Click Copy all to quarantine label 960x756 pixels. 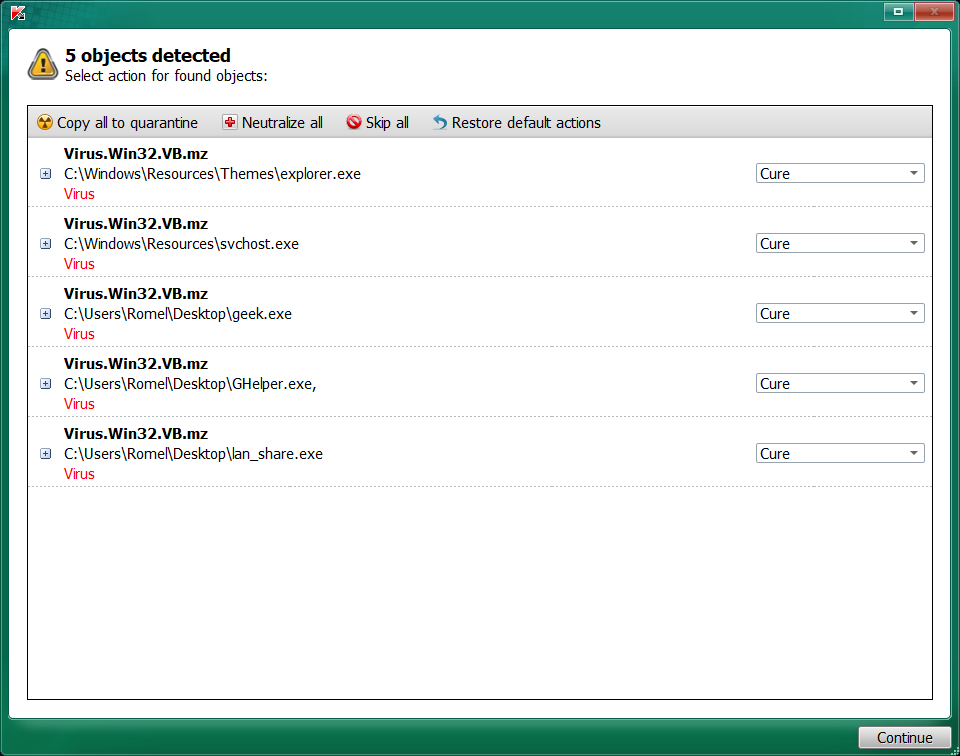pyautogui.click(x=127, y=123)
